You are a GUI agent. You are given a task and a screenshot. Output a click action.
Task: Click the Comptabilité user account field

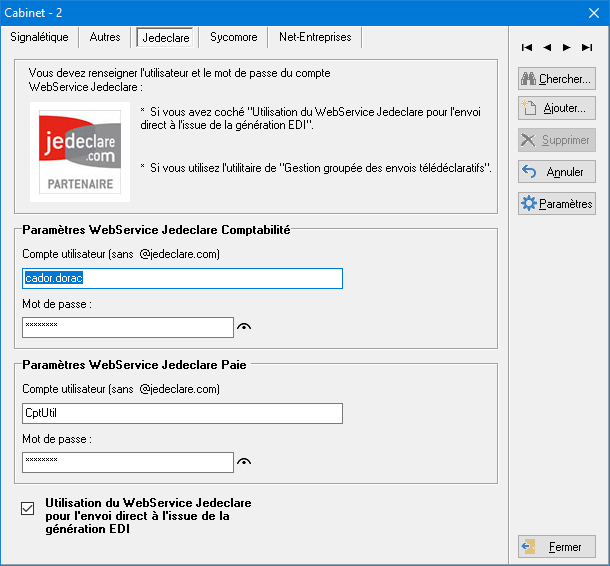tap(182, 278)
